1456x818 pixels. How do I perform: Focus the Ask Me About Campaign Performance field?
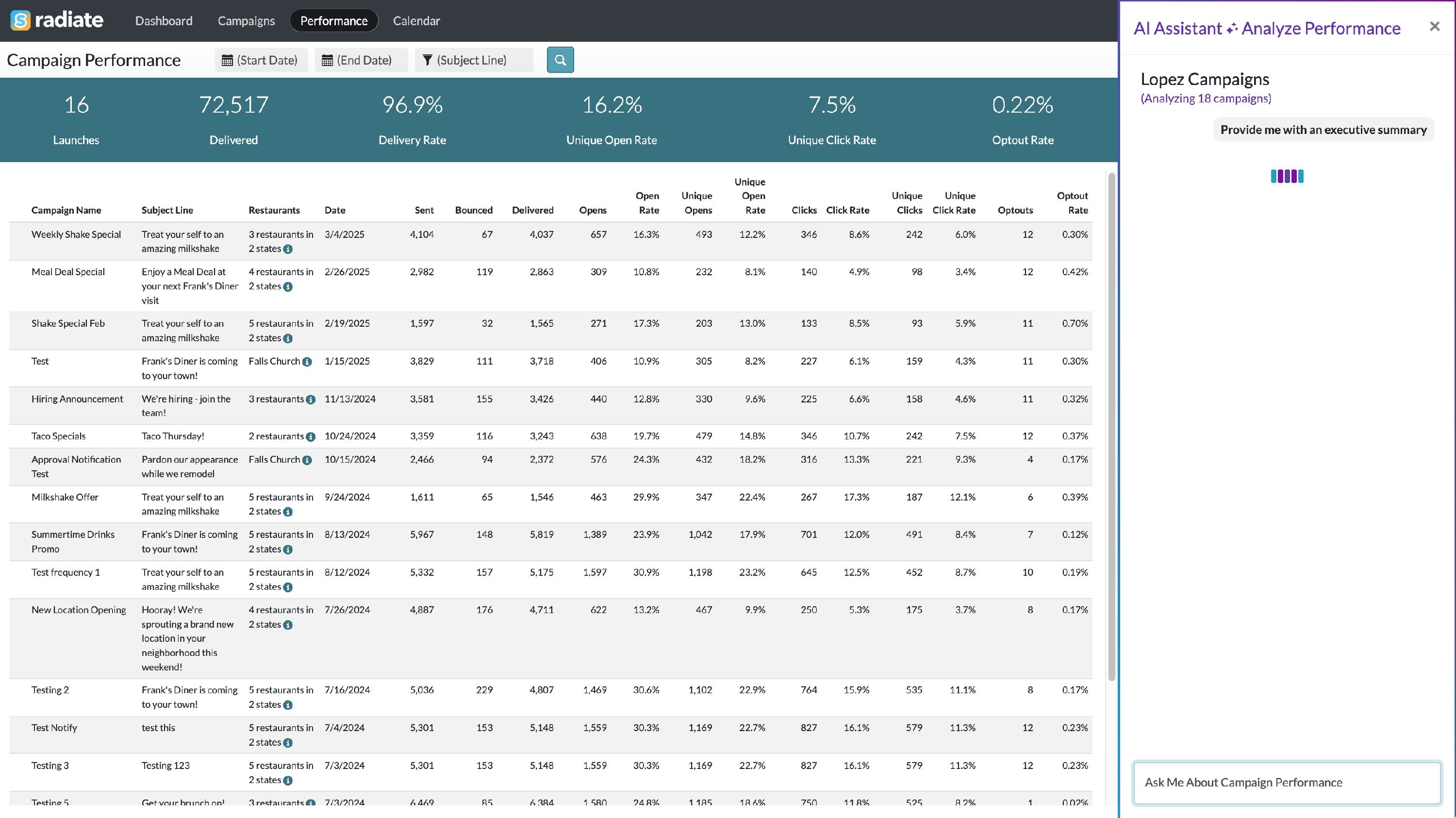1287,783
